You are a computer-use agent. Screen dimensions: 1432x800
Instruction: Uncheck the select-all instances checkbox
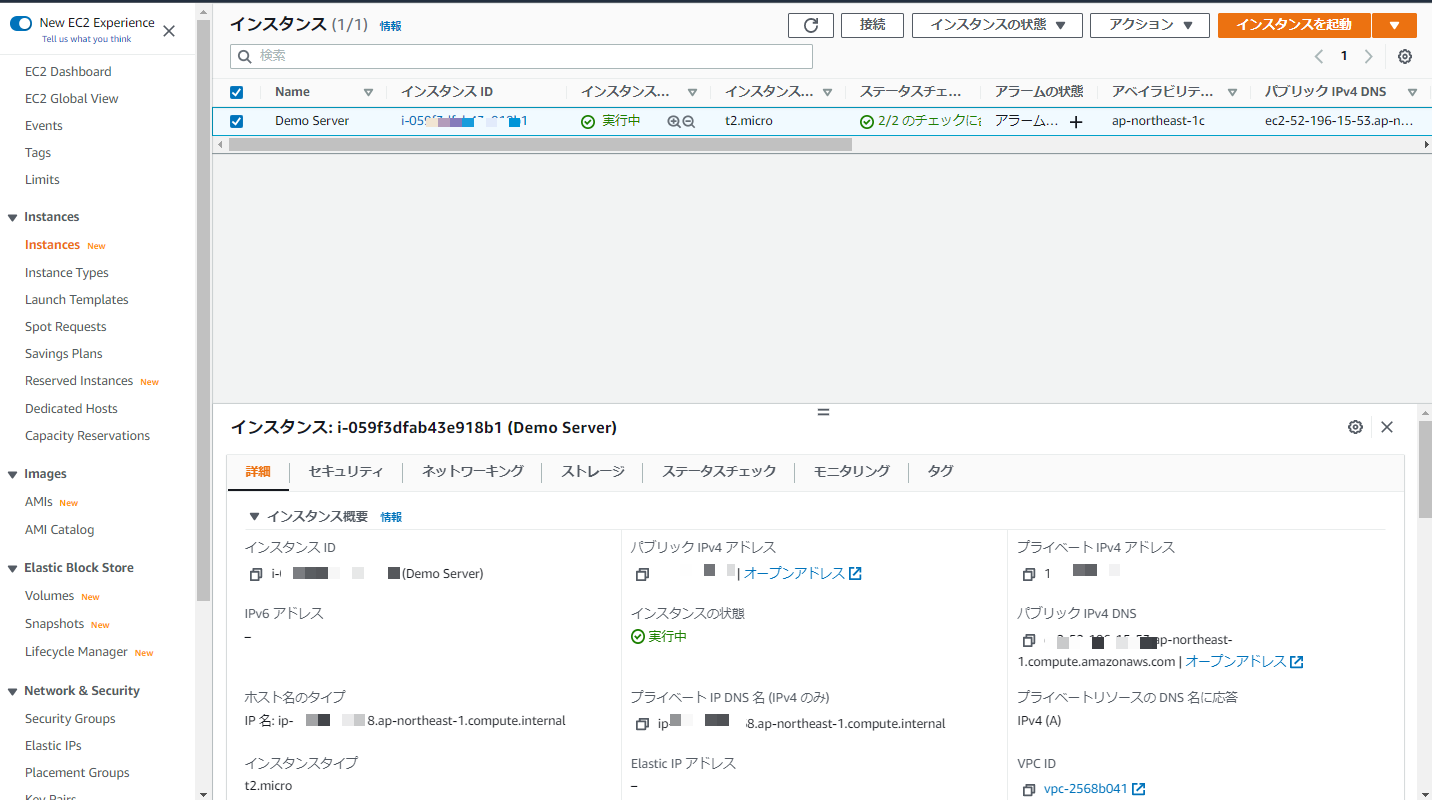click(237, 92)
